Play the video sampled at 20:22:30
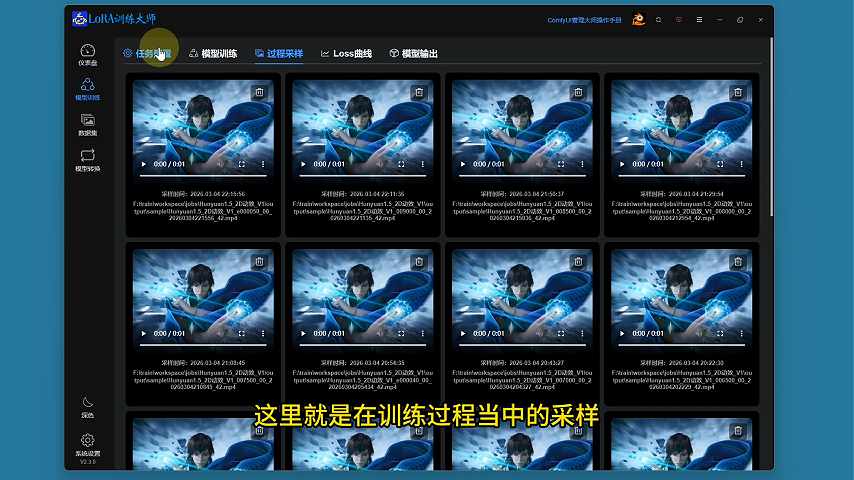Image resolution: width=854 pixels, height=480 pixels. click(622, 333)
